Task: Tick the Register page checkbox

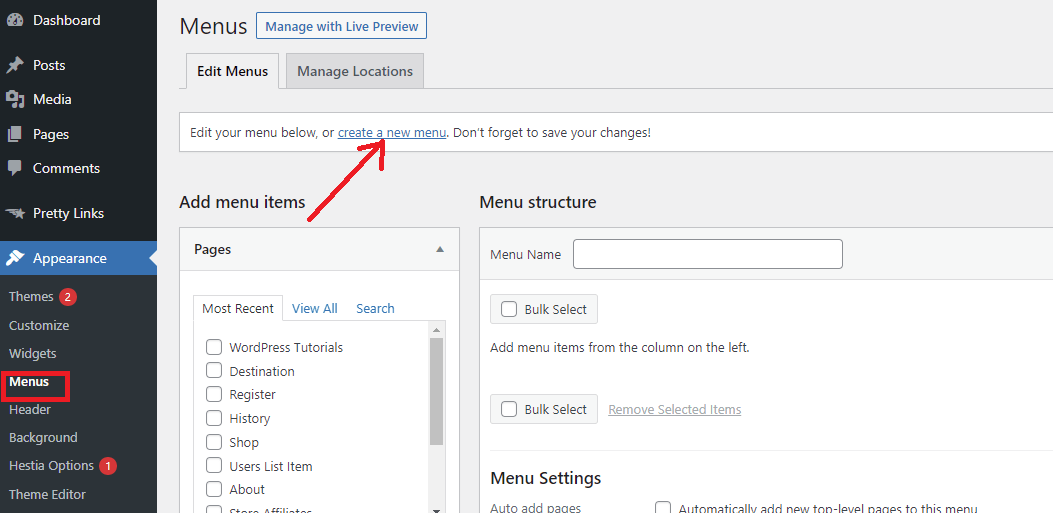Action: point(214,394)
